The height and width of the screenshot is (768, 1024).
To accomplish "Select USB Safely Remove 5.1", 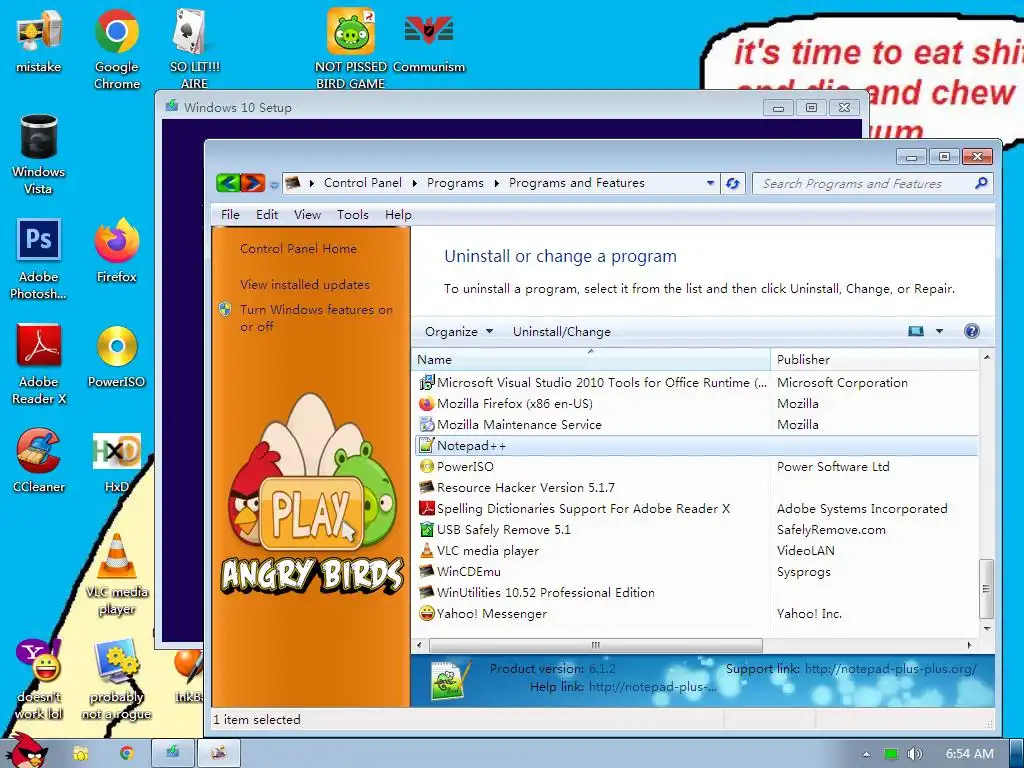I will point(696,530).
